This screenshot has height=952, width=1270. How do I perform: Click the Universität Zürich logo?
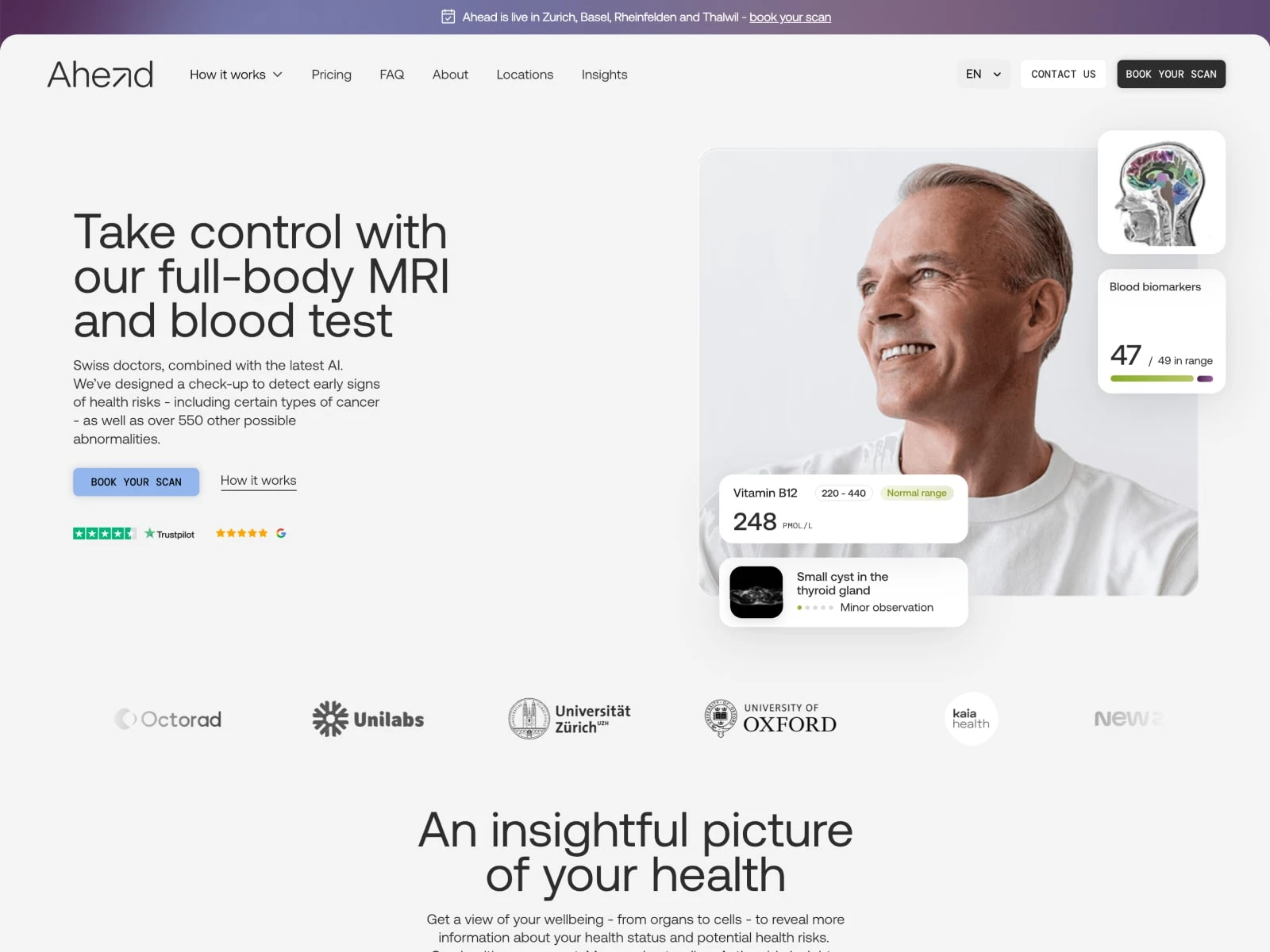click(x=569, y=719)
